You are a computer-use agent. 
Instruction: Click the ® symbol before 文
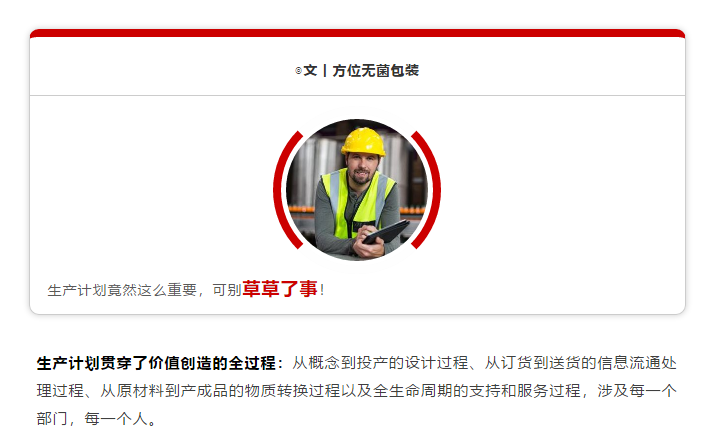pyautogui.click(x=298, y=71)
